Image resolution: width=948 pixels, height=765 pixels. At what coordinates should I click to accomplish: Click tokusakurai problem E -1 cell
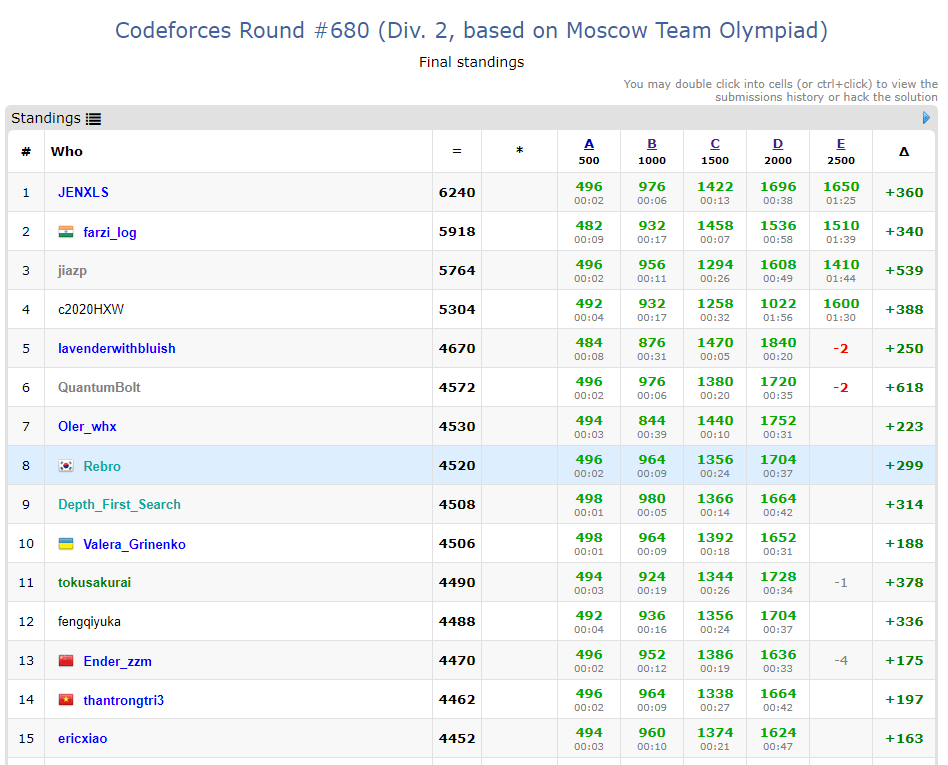[x=840, y=582]
